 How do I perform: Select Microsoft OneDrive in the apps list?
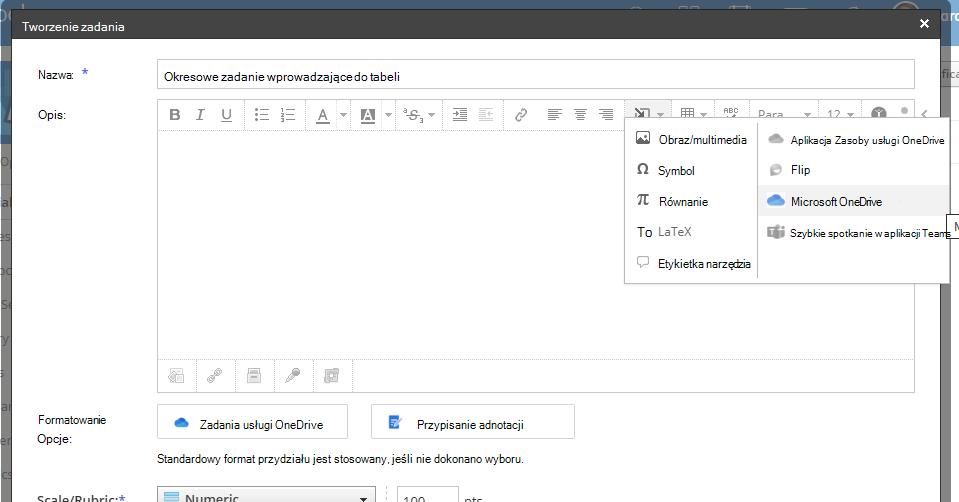pyautogui.click(x=854, y=201)
